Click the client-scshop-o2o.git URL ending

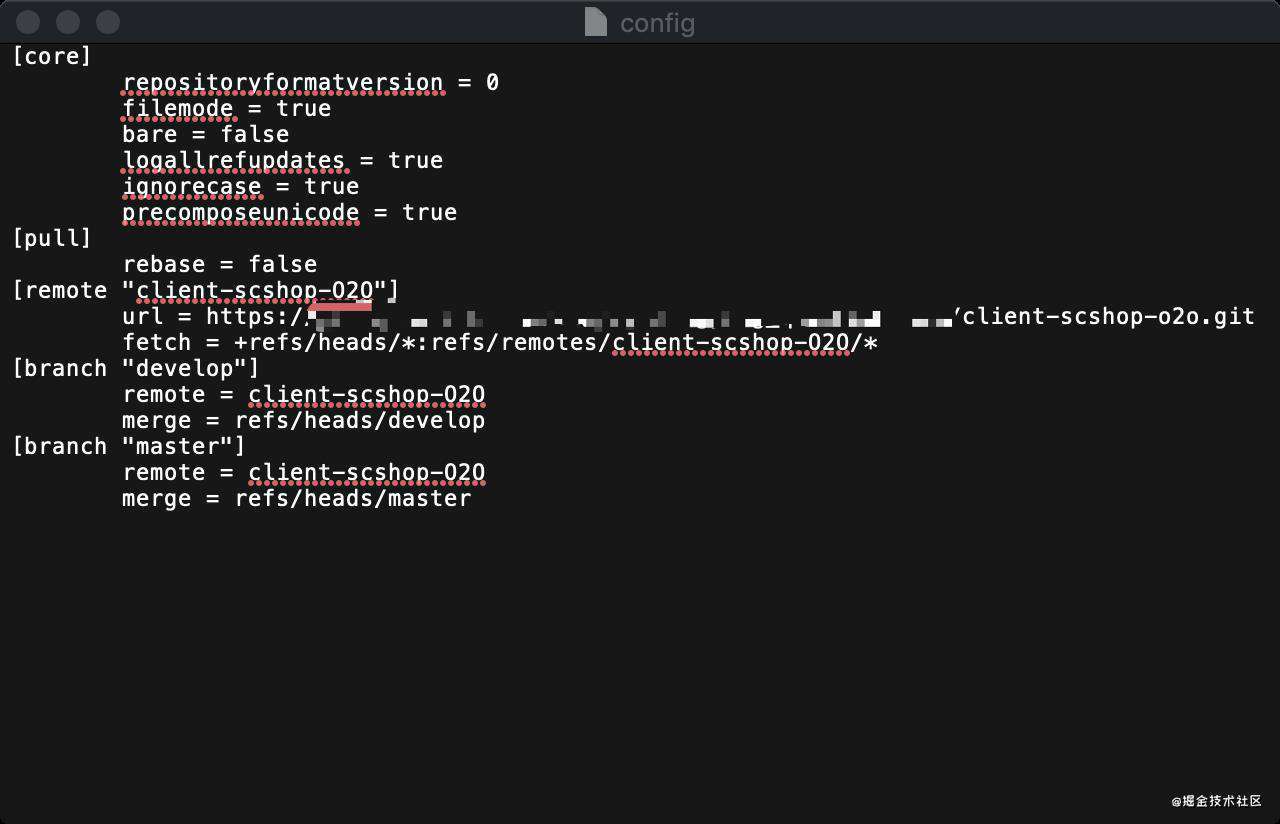coord(1105,316)
